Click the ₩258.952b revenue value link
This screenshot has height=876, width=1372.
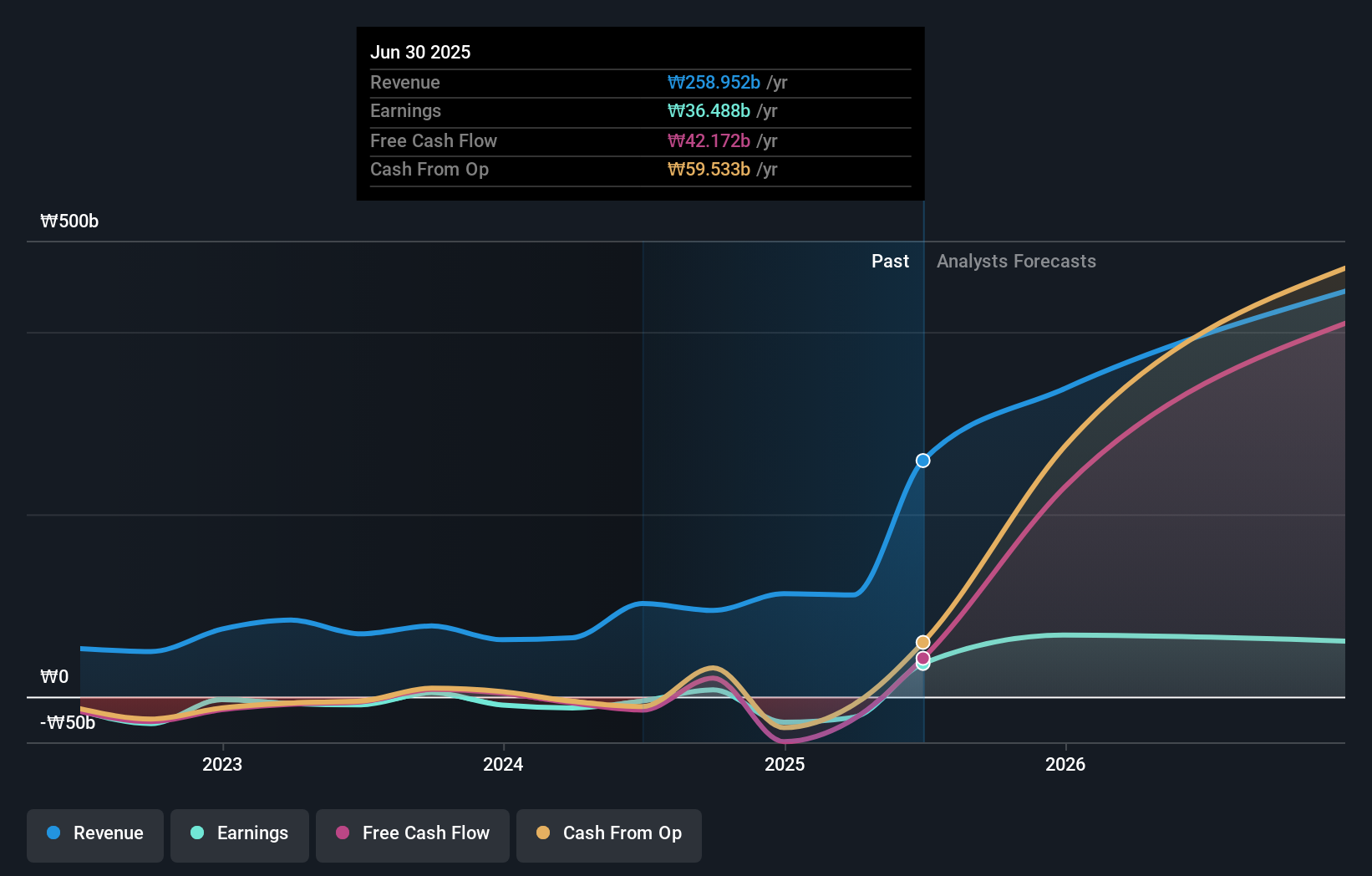point(715,83)
